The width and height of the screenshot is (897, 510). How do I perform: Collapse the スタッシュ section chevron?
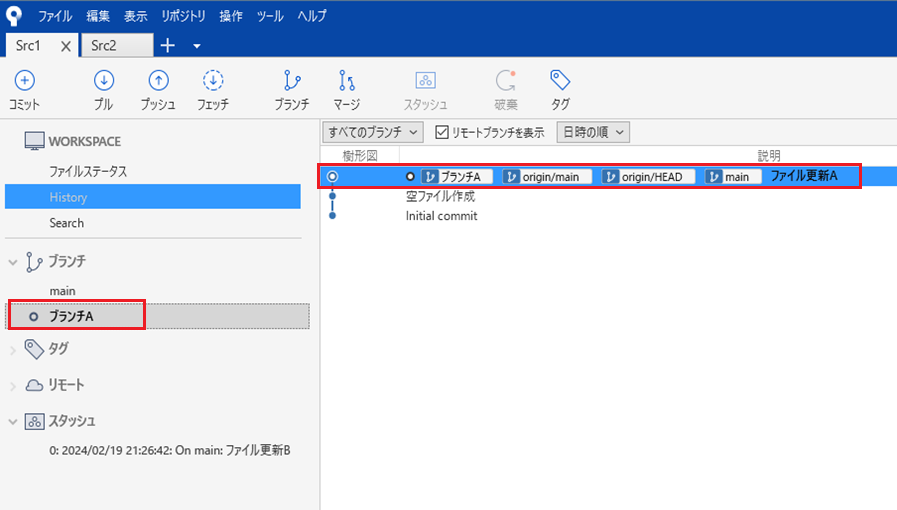[x=13, y=422]
